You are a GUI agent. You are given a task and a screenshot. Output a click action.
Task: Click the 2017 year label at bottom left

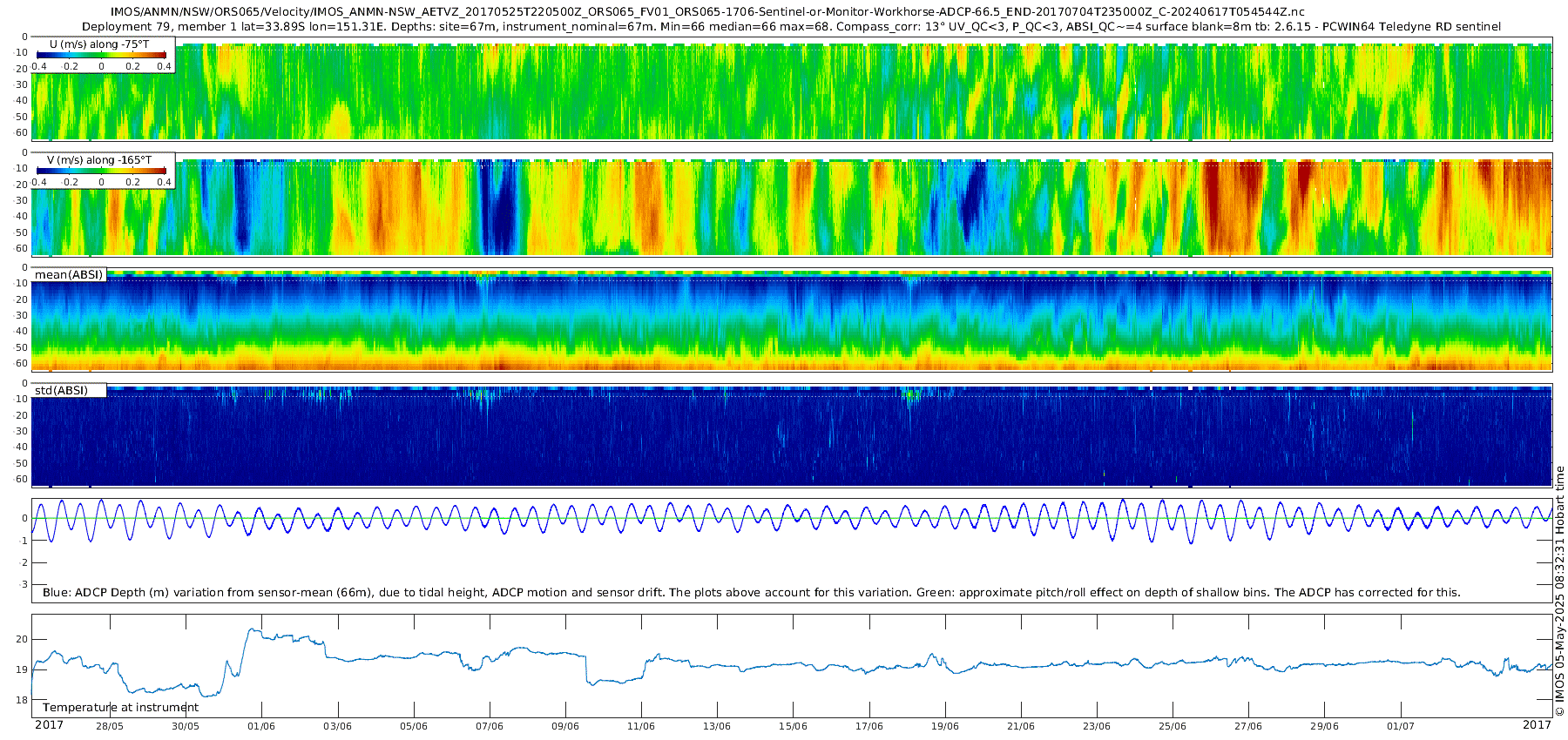click(49, 725)
